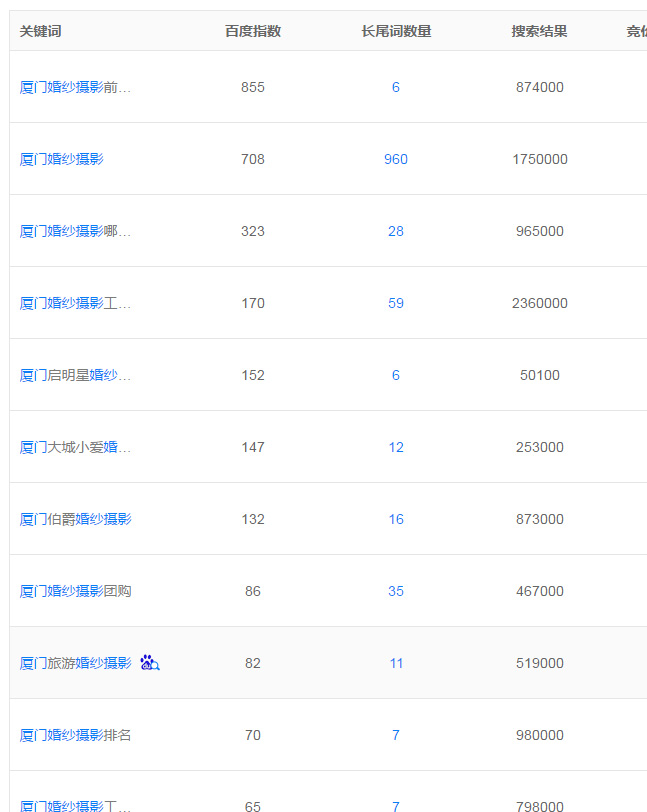647x812 pixels.
Task: Click the long-tail count 35
Action: coord(396,591)
